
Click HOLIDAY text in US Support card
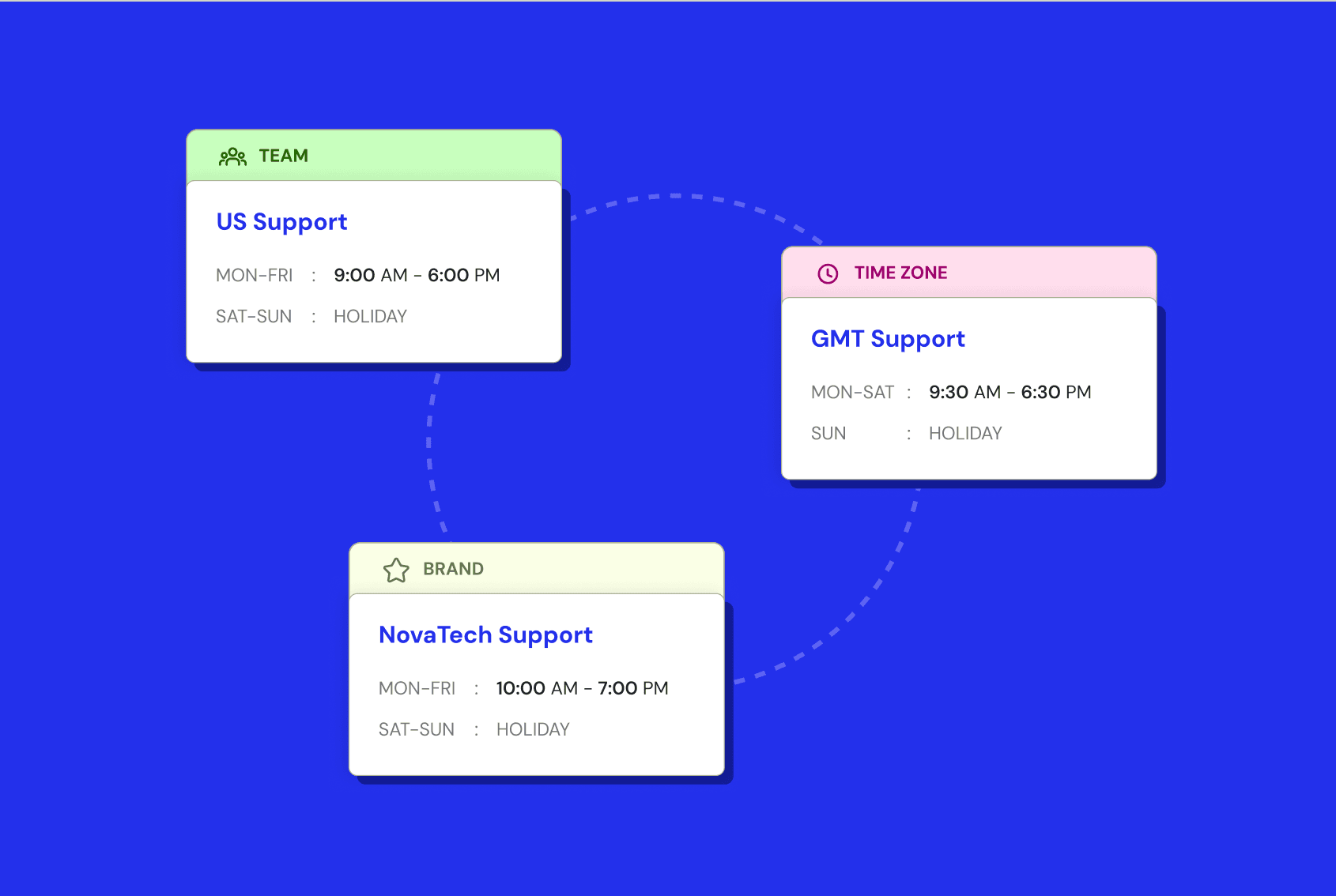[370, 316]
